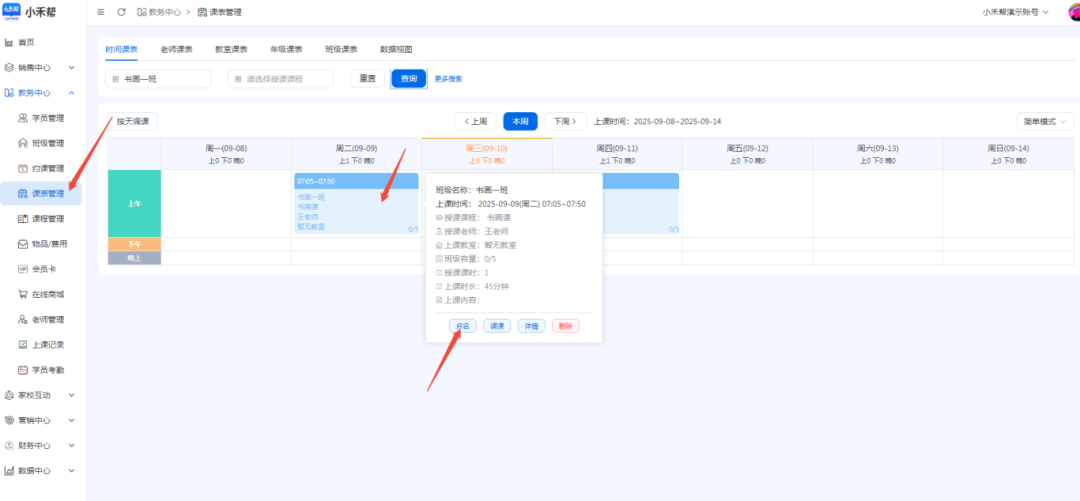Click the 物品/费用 envelope icon
1080x501 pixels.
[23, 244]
